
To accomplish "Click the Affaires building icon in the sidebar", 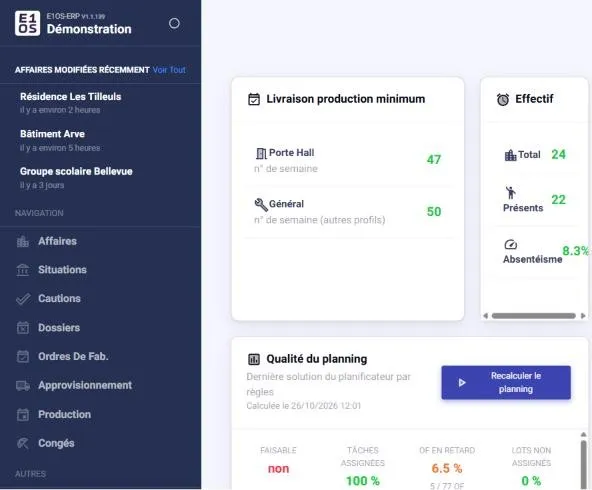I will coord(23,241).
